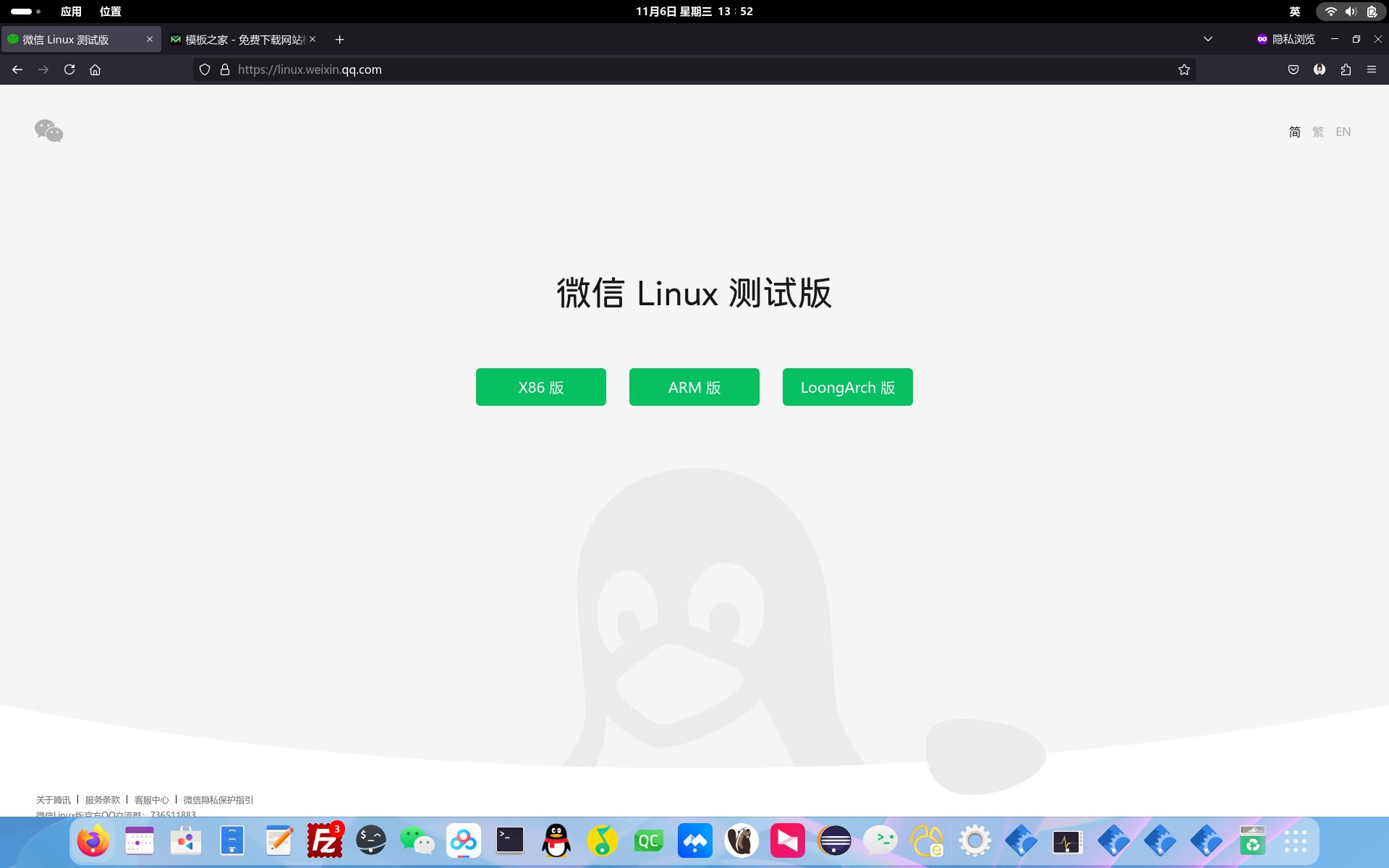The image size is (1389, 868).
Task: Open file manager cabinet icon in dock
Action: 231,841
